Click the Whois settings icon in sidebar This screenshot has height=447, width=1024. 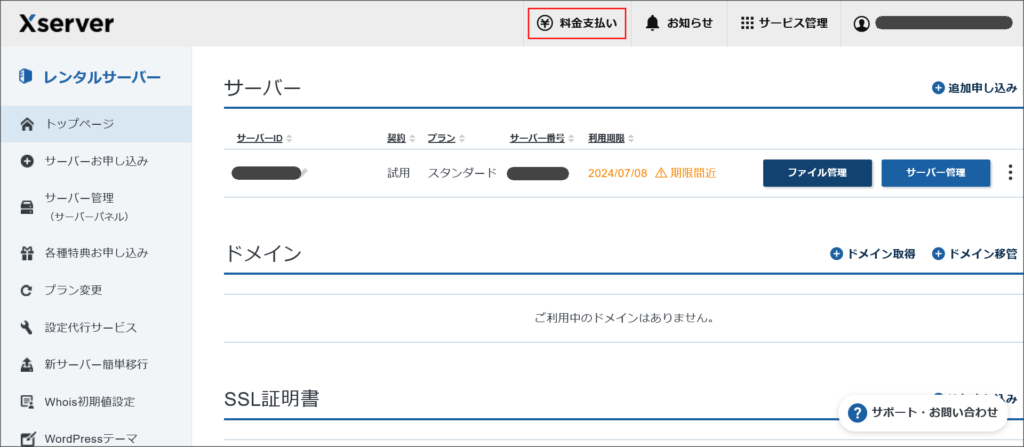click(27, 401)
